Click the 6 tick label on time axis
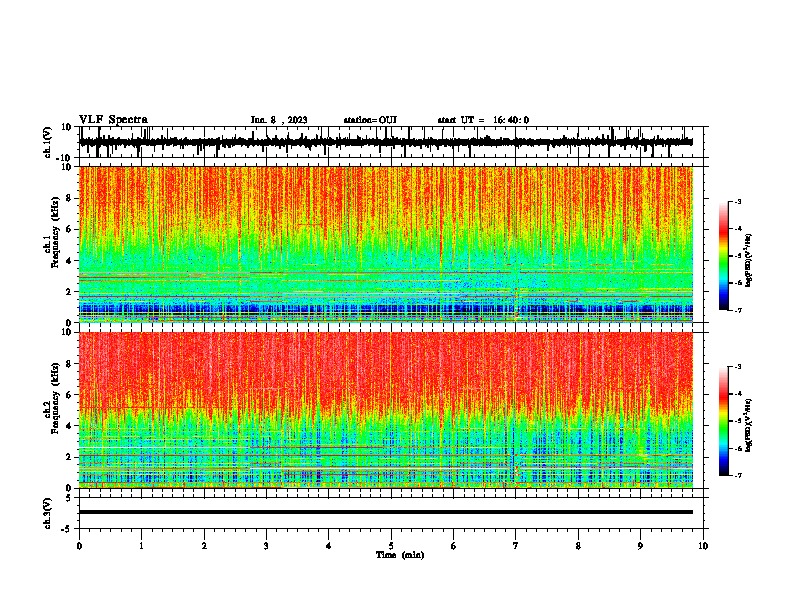Viewport: 792px width, 612px height. tap(454, 546)
